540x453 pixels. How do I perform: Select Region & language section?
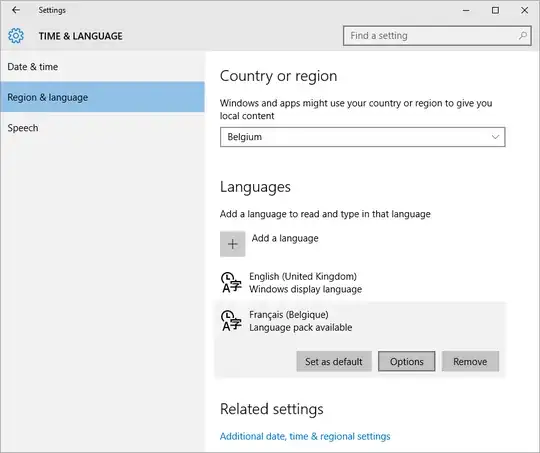tap(102, 97)
